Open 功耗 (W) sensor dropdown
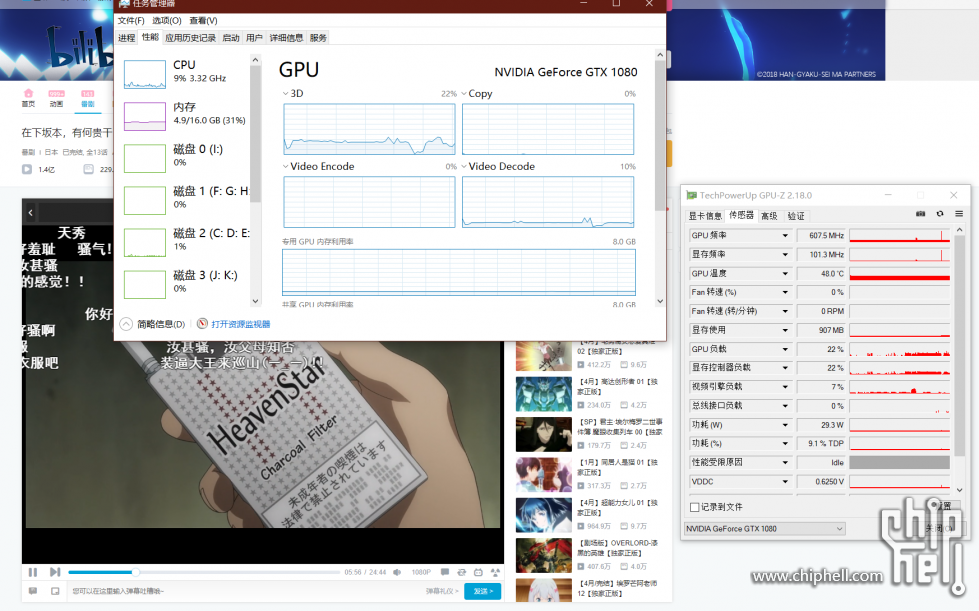Image resolution: width=979 pixels, height=611 pixels. (x=785, y=425)
